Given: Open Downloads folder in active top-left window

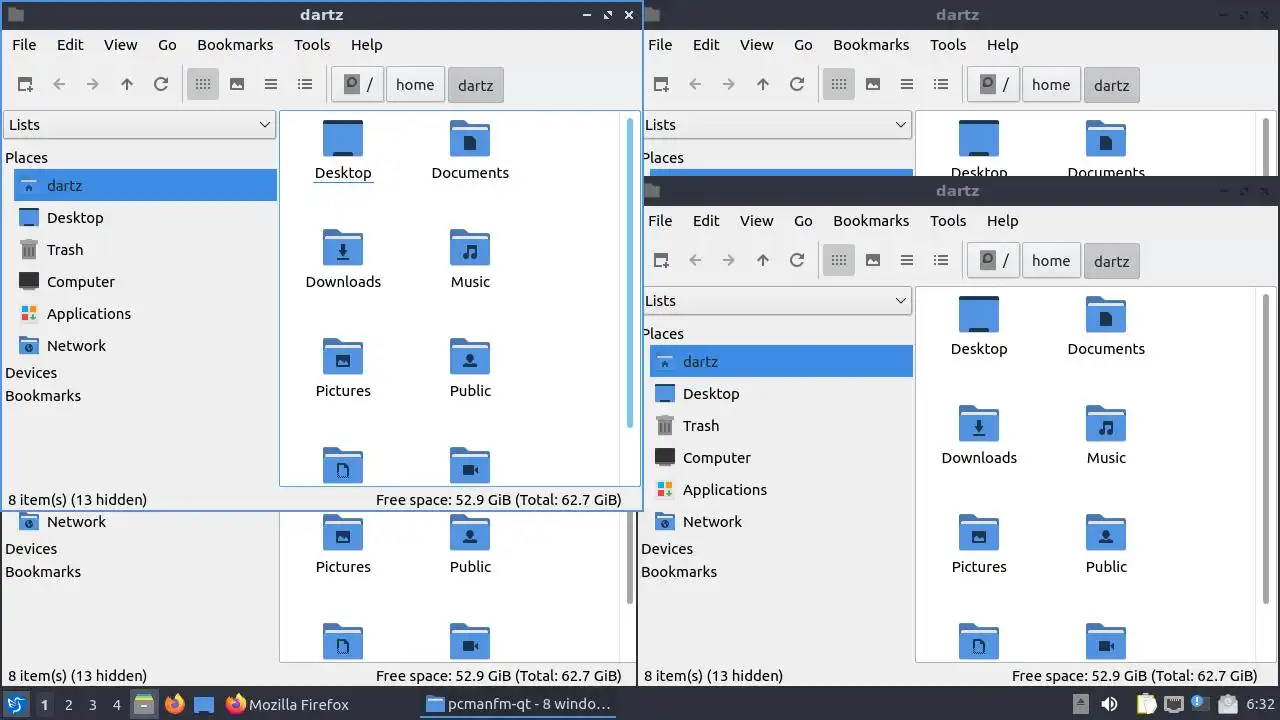Looking at the screenshot, I should click(x=343, y=259).
